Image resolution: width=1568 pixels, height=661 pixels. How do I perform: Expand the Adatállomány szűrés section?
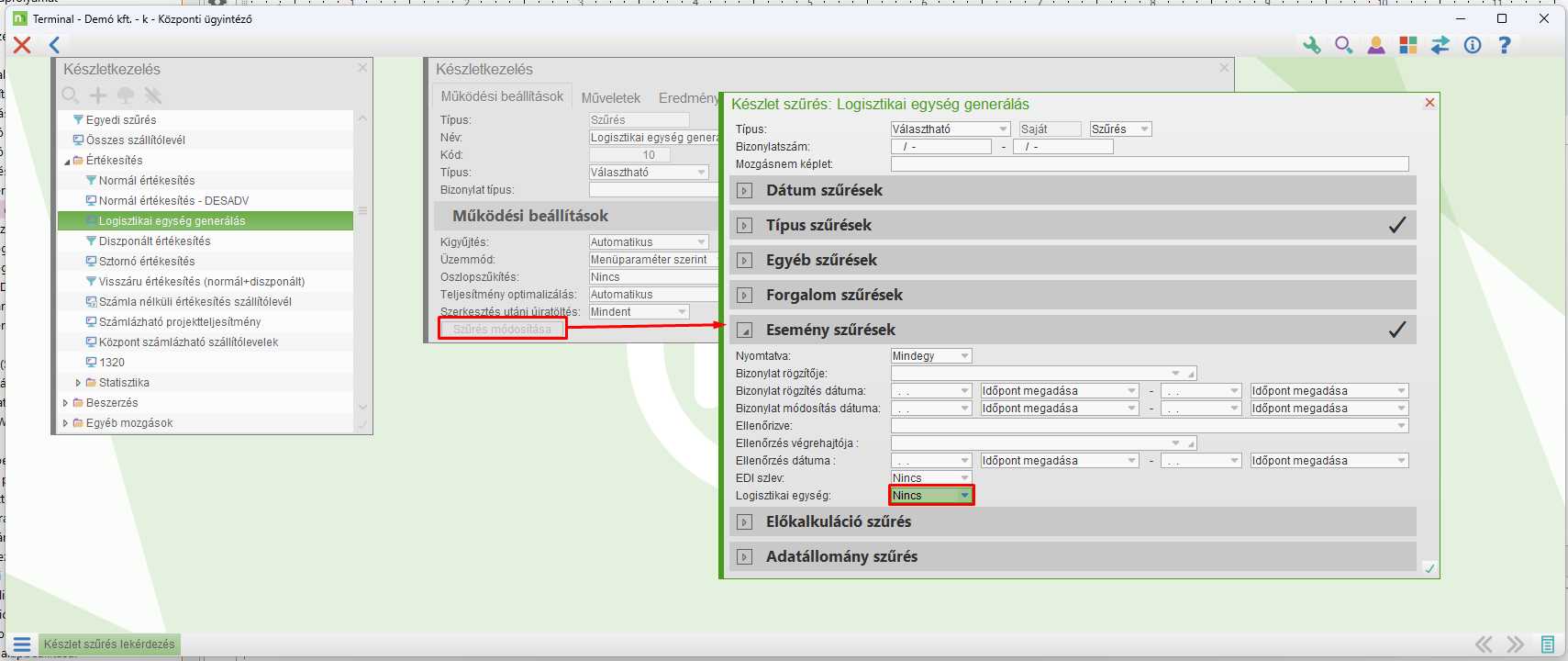pos(745,557)
